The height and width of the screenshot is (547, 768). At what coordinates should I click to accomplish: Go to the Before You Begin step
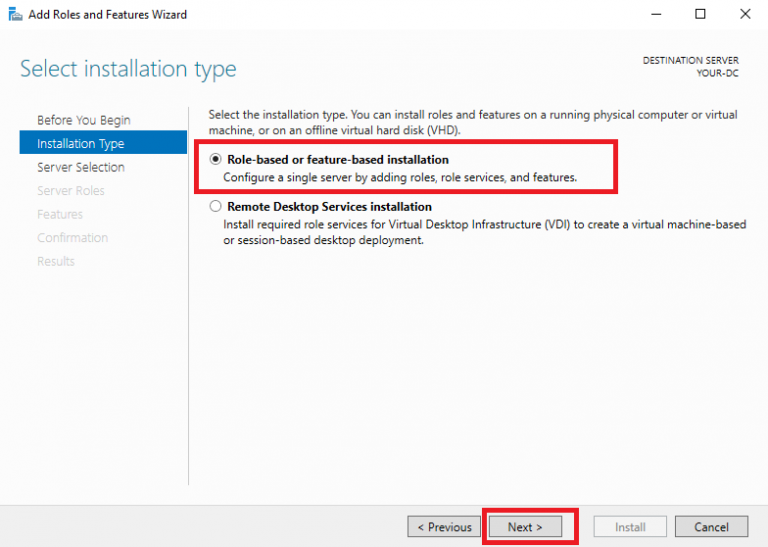click(84, 120)
